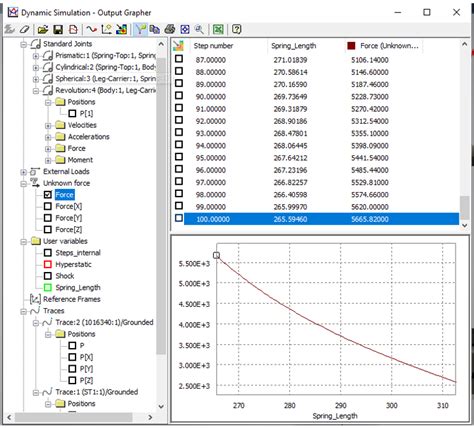This screenshot has height=428, width=474.
Task: Click the add reference frame icon
Action: (x=106, y=29)
